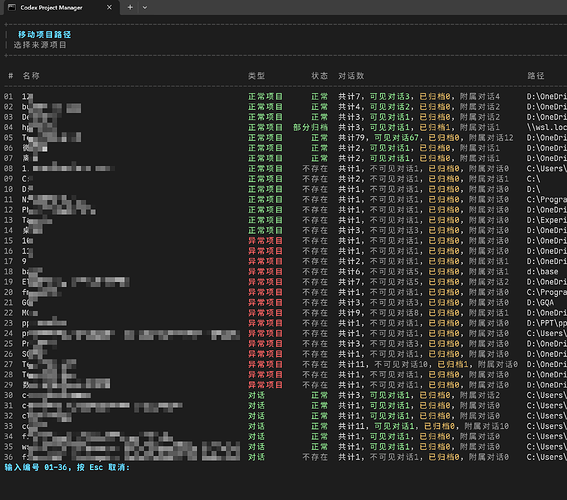Click the terminal icon on Codex Project Manager tab
Viewport: 567px width, 500px height.
pos(12,7)
